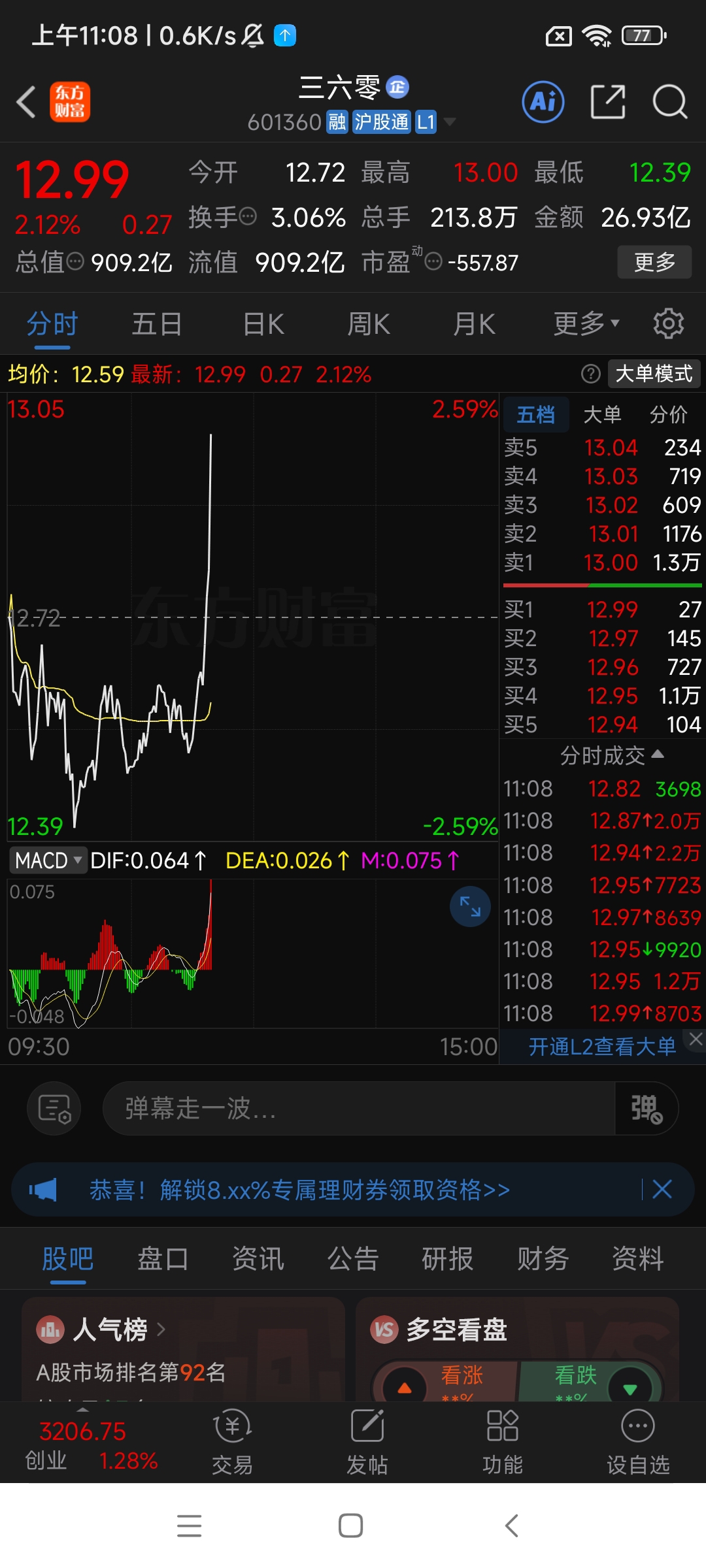The width and height of the screenshot is (706, 1568).
Task: Open the 更多 chart period dropdown
Action: pos(586,323)
